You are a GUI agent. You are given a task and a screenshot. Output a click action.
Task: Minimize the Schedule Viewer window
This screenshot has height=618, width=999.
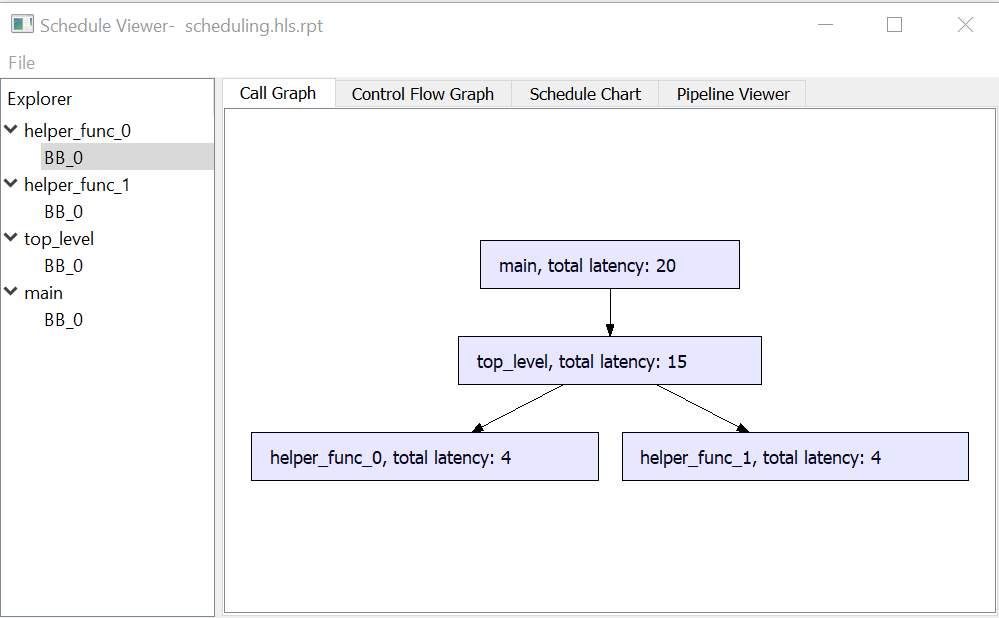tap(825, 25)
